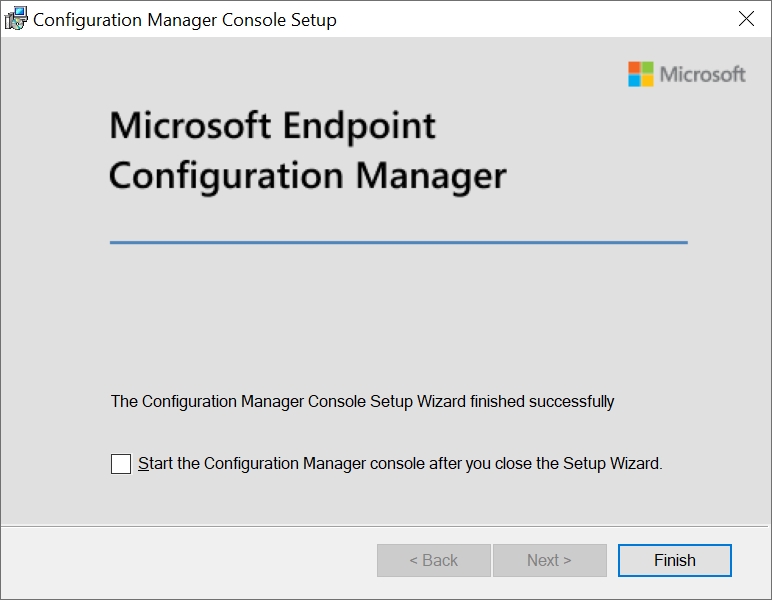Close the Console Setup window
Viewport: 772px width, 600px height.
click(745, 19)
